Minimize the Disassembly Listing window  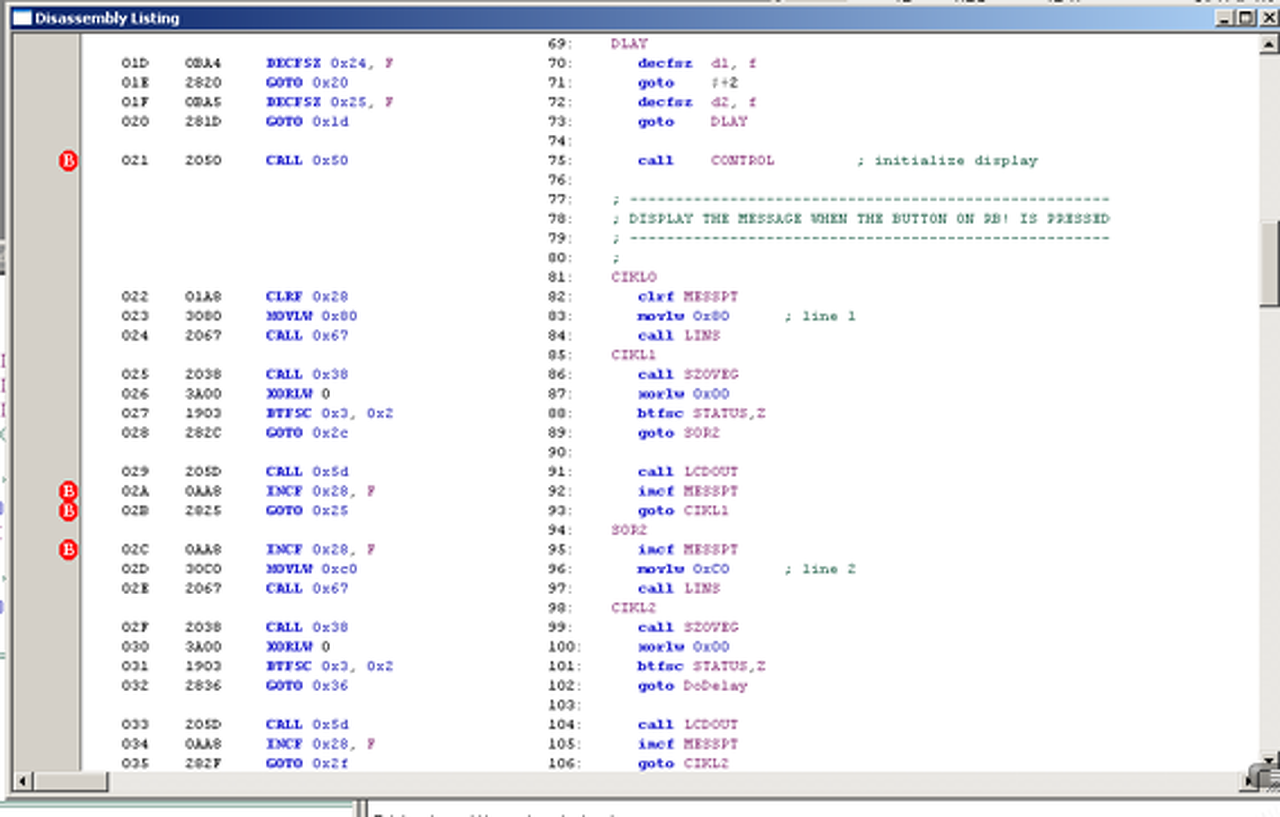coord(1226,18)
